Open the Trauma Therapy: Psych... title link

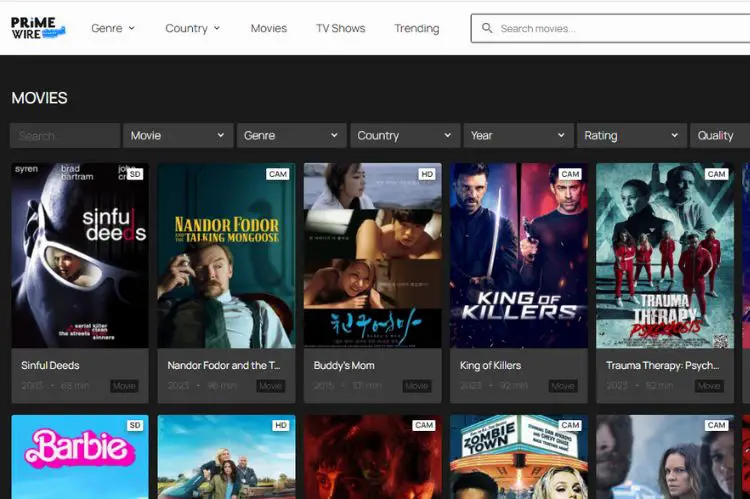tap(662, 366)
